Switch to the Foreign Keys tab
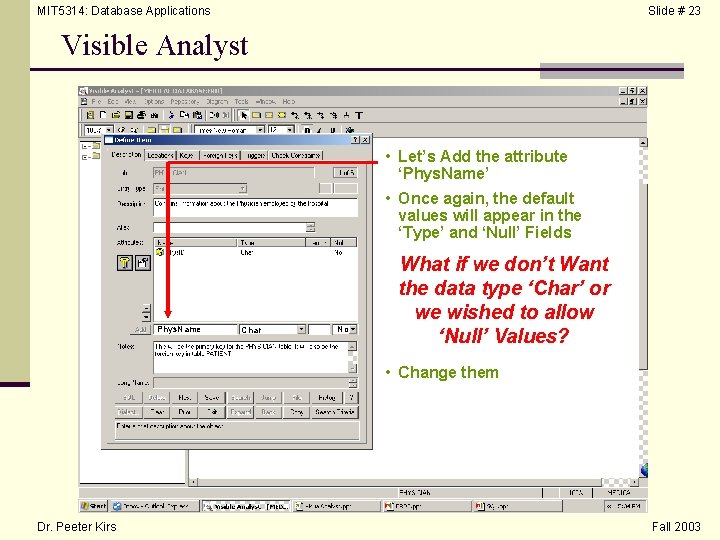Screen dimensions: 720x540 tap(220, 156)
